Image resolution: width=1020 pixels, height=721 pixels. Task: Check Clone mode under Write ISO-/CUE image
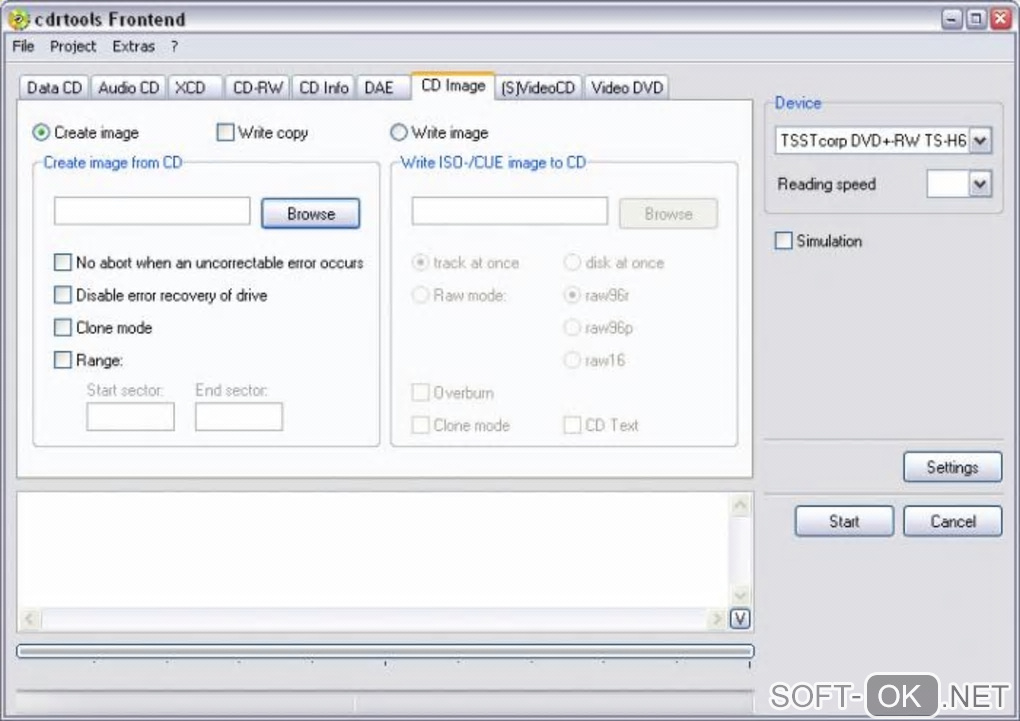(x=421, y=425)
